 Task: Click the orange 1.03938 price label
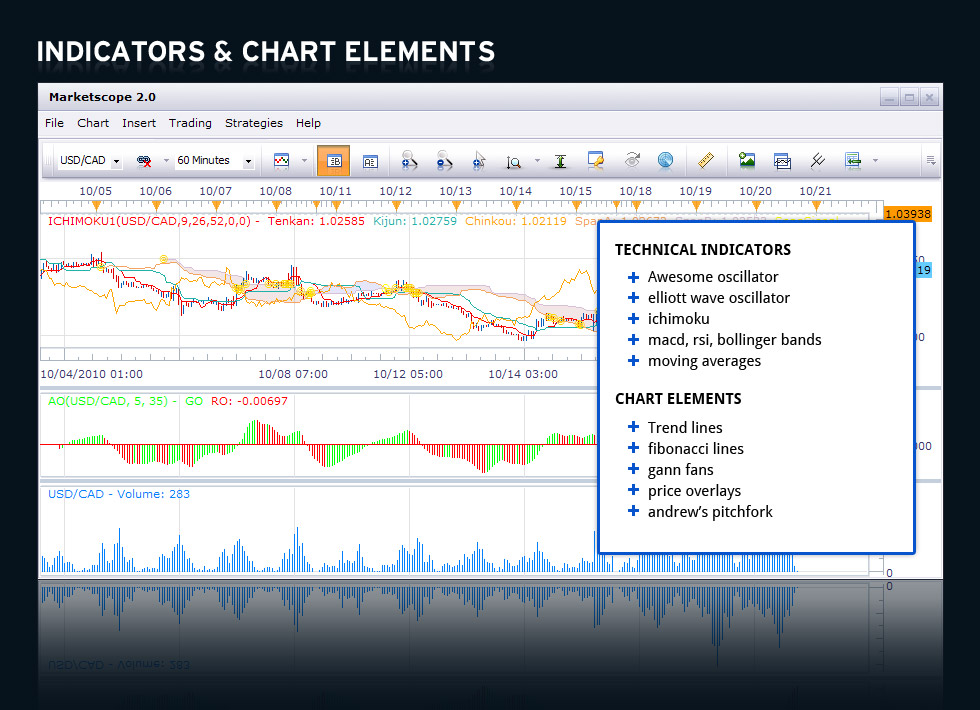[908, 214]
